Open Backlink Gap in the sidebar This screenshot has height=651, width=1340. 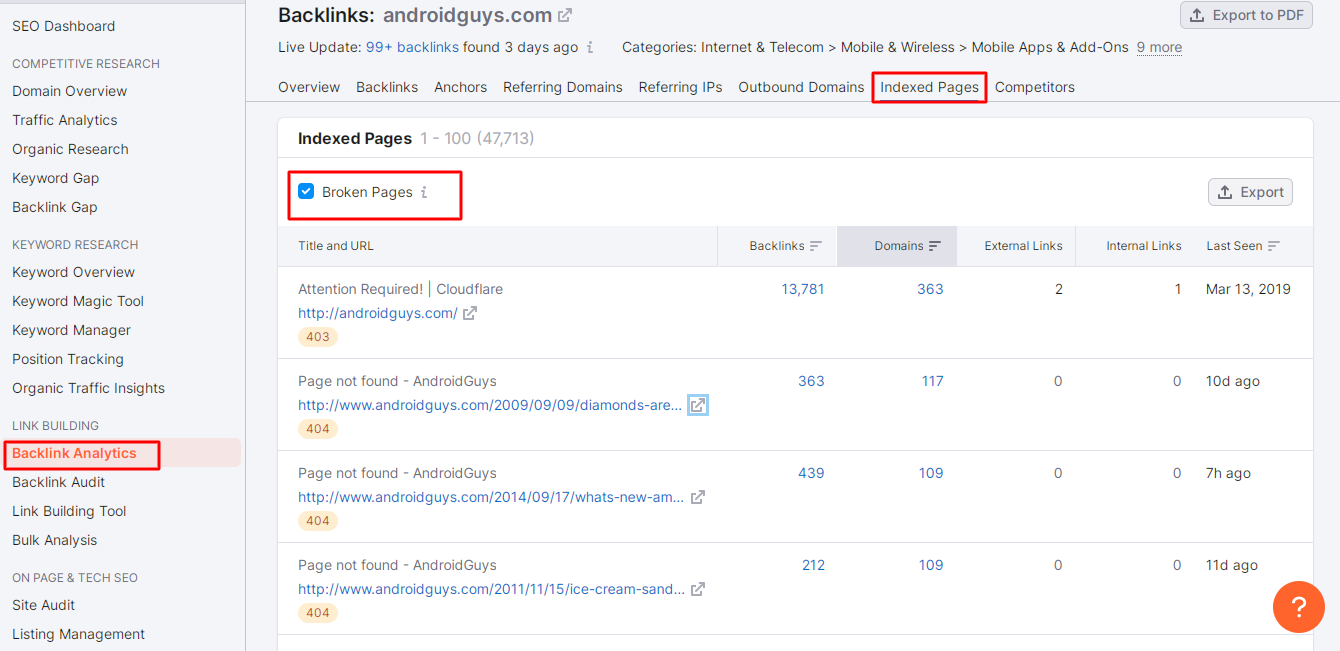click(54, 207)
